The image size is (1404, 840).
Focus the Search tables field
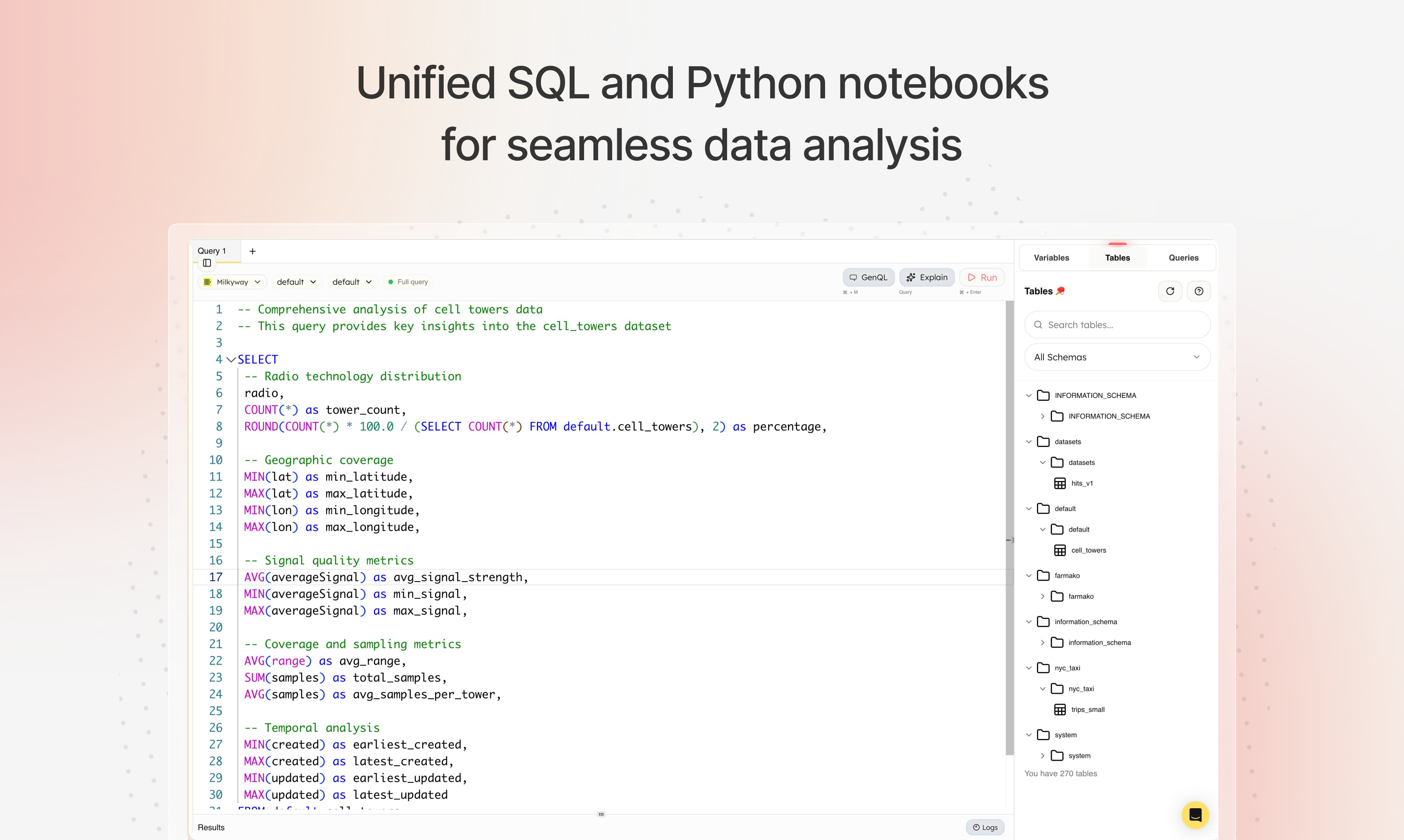pyautogui.click(x=1117, y=325)
